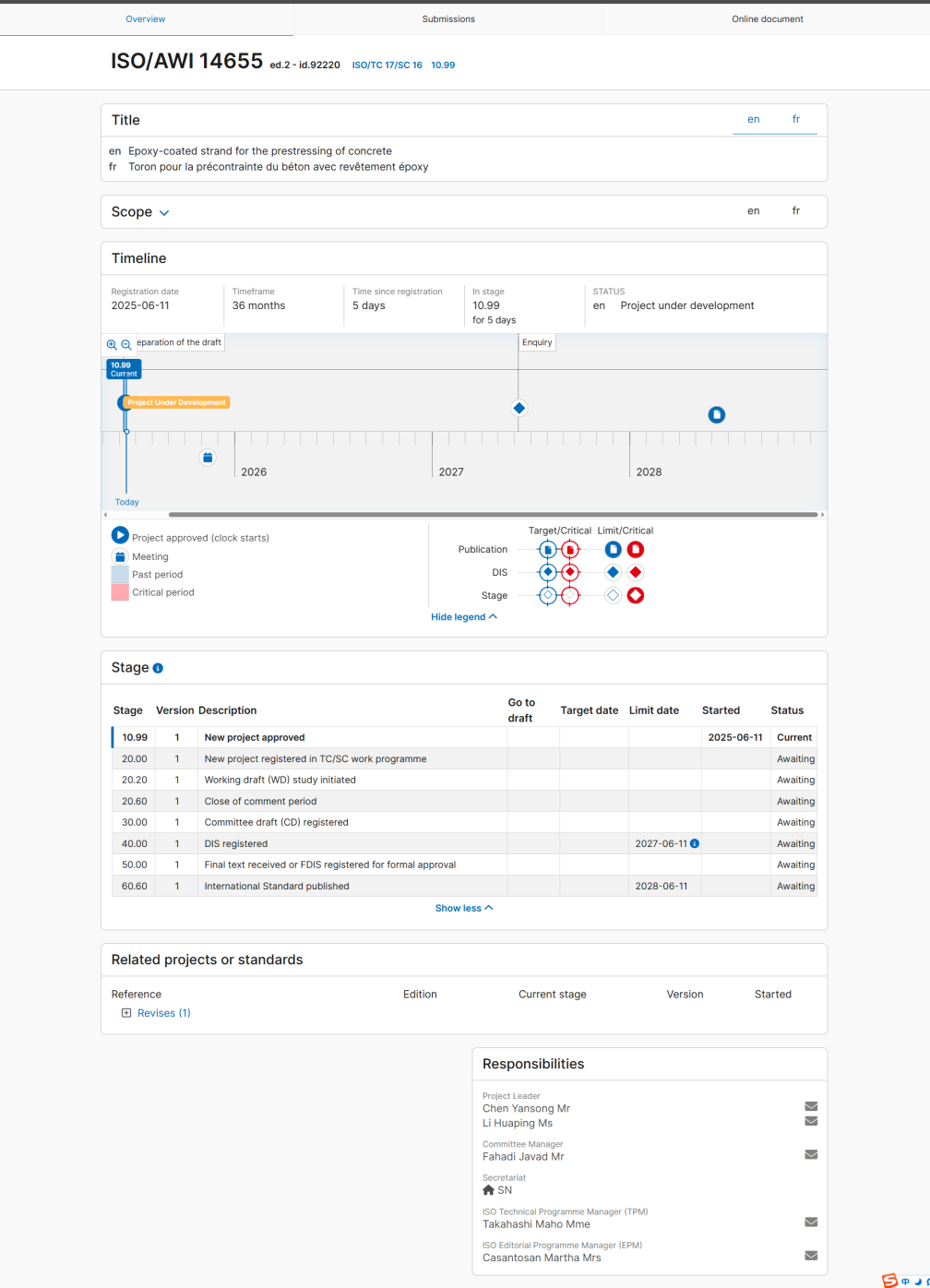Image resolution: width=930 pixels, height=1288 pixels.
Task: Email Takahashi Maho via envelope icon
Action: [811, 1222]
